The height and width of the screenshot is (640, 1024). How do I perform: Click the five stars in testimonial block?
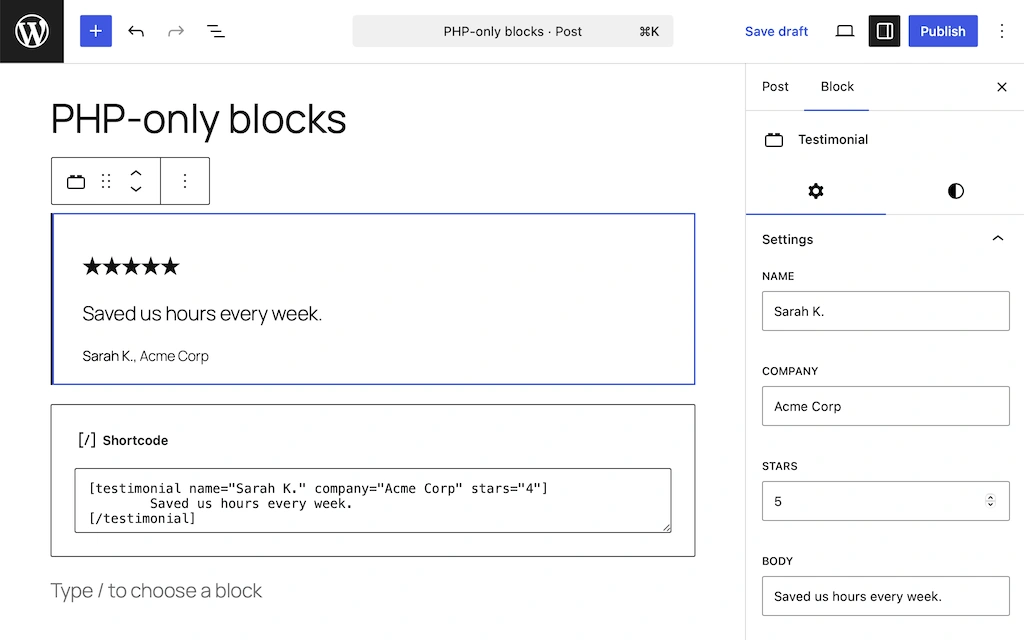pyautogui.click(x=131, y=266)
